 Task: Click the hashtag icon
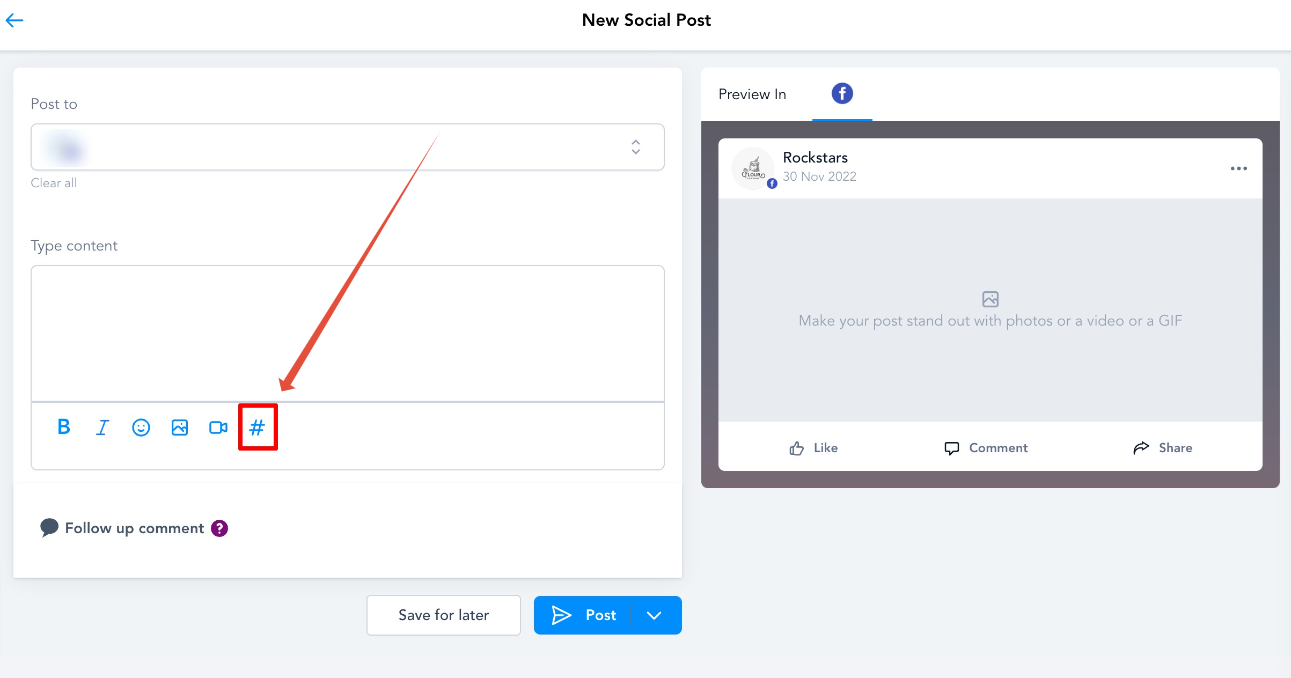[257, 427]
